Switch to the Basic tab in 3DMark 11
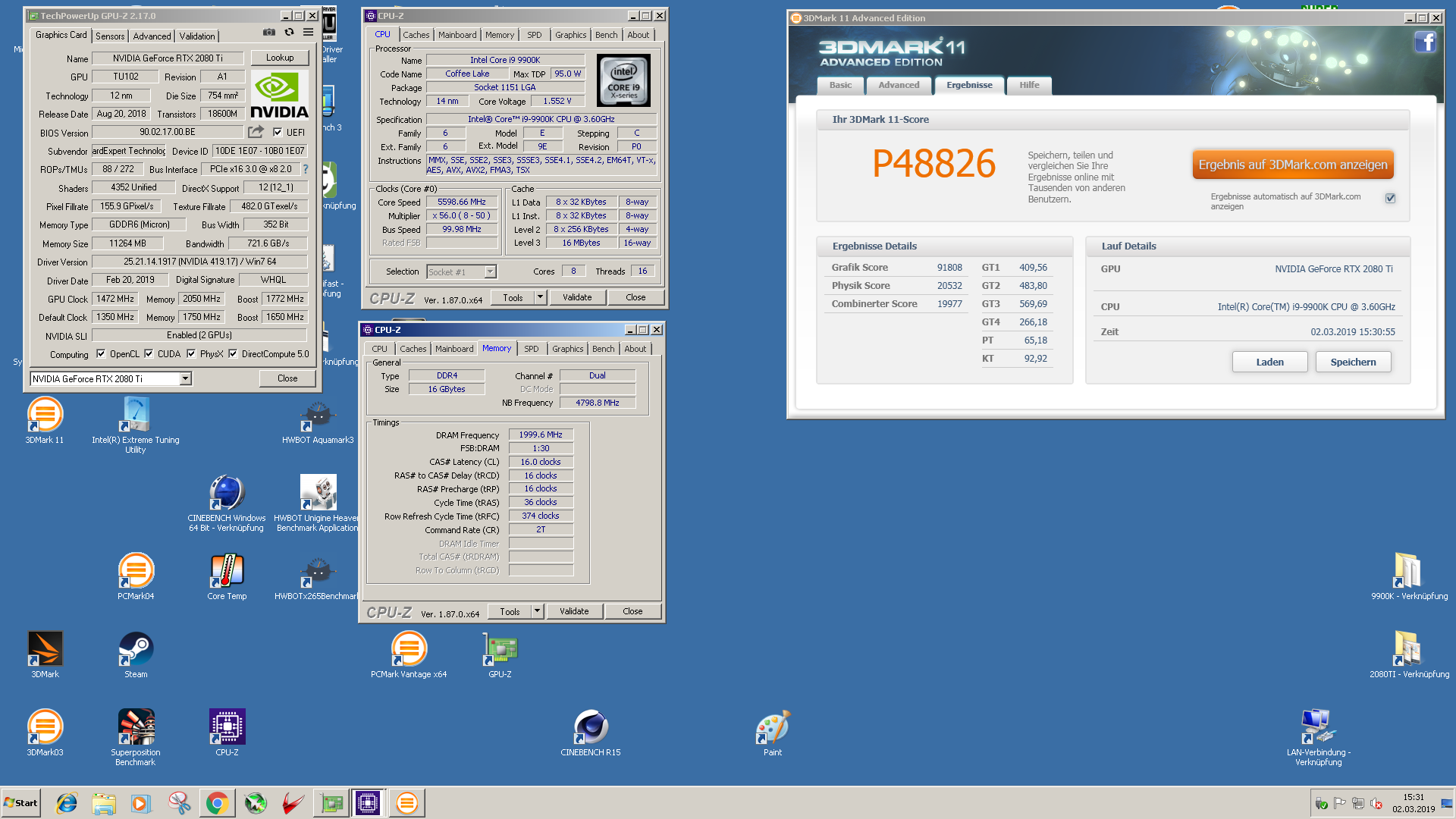The image size is (1456, 819). click(x=840, y=85)
